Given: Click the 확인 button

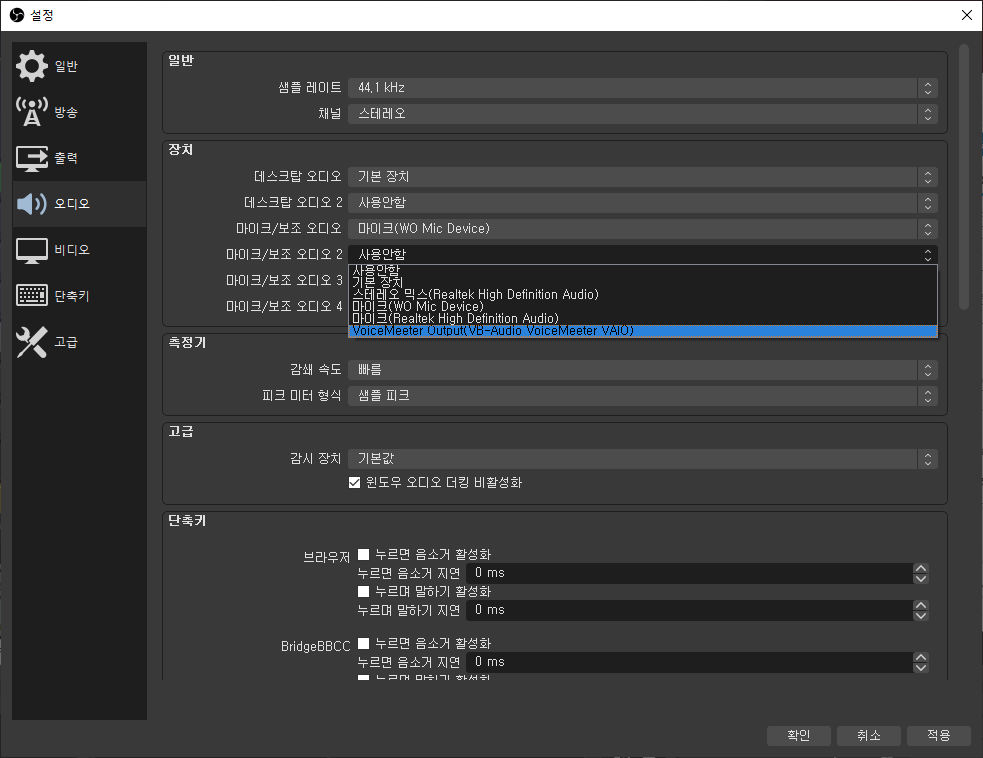Looking at the screenshot, I should coord(798,736).
